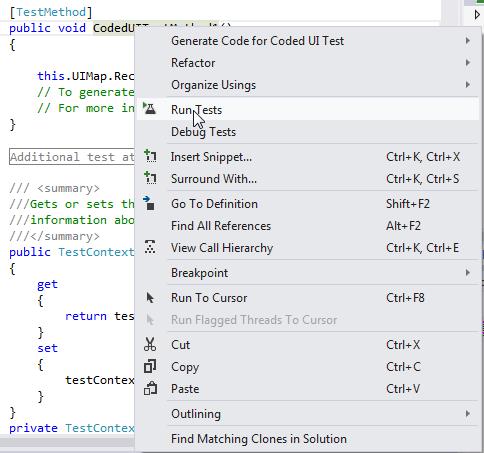Click 'this.UIMap' code line in editor
The height and width of the screenshot is (453, 484).
coord(86,76)
